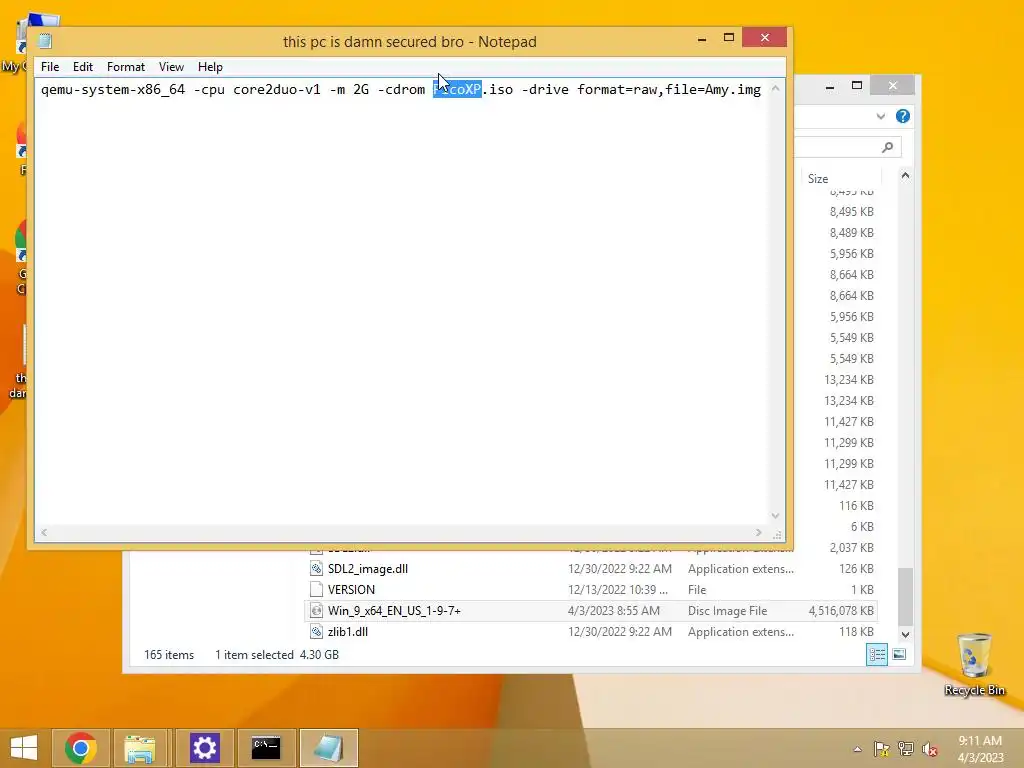Click the Notepad horizontal scrollbar left arrow
This screenshot has width=1024, height=768.
[44, 532]
